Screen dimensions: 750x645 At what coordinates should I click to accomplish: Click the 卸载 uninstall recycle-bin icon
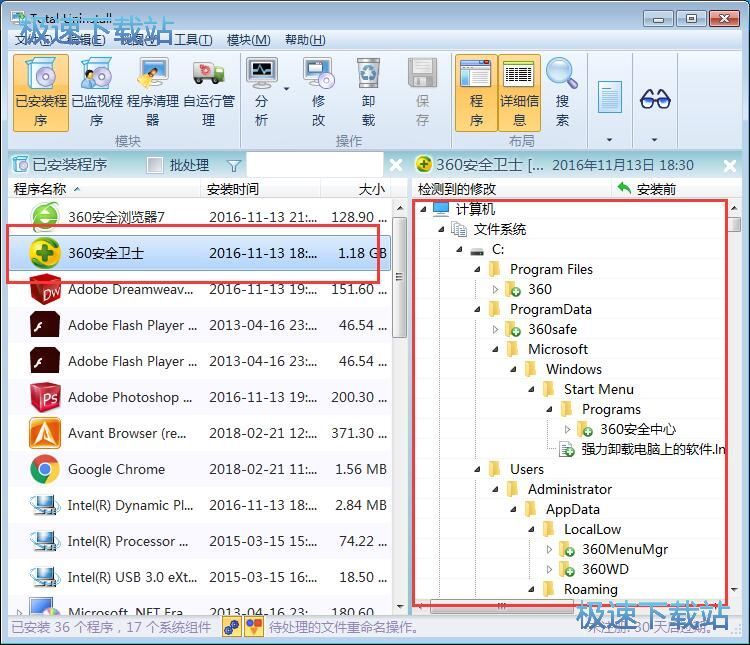tap(368, 74)
